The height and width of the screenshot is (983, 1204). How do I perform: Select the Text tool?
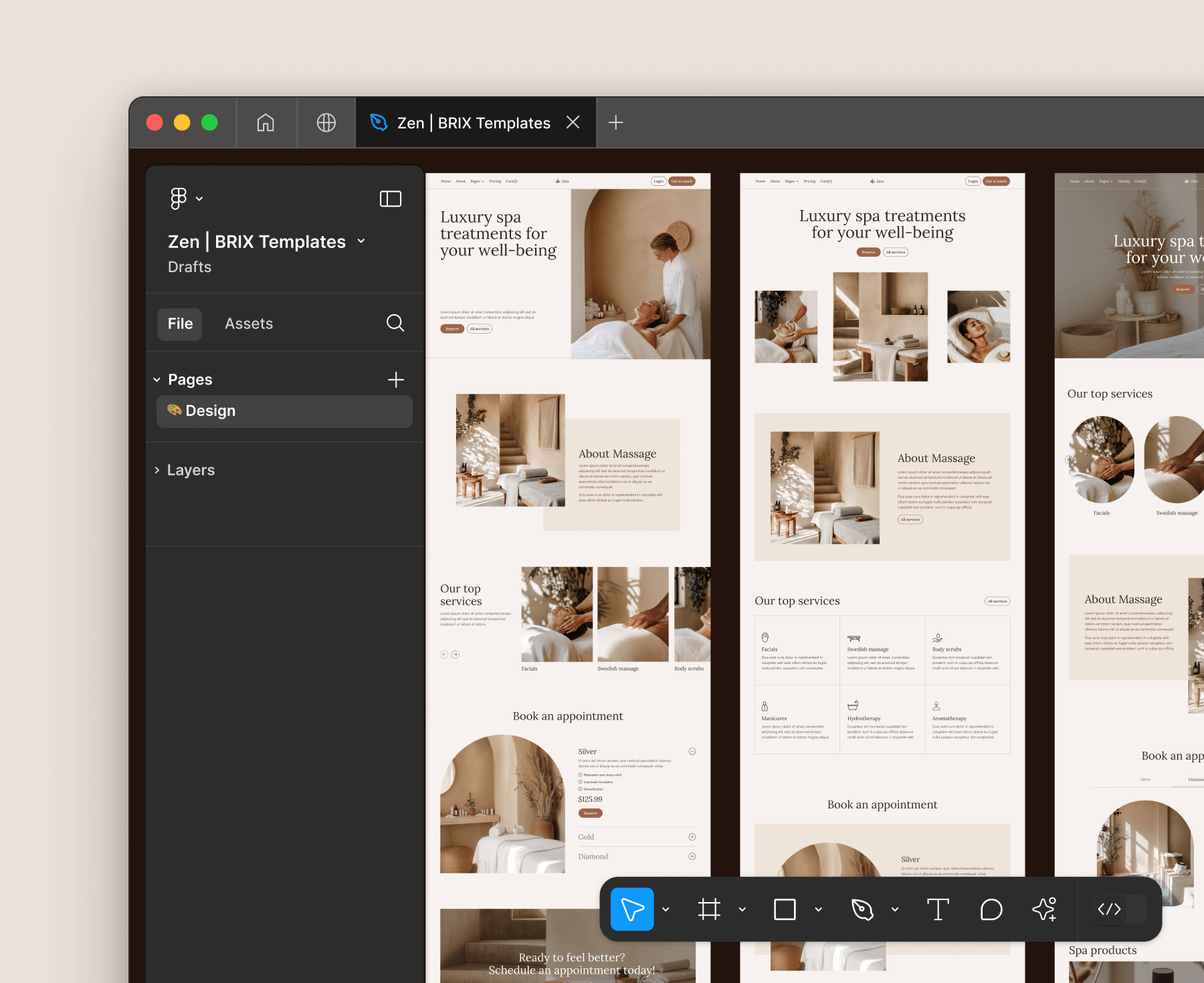pos(938,909)
